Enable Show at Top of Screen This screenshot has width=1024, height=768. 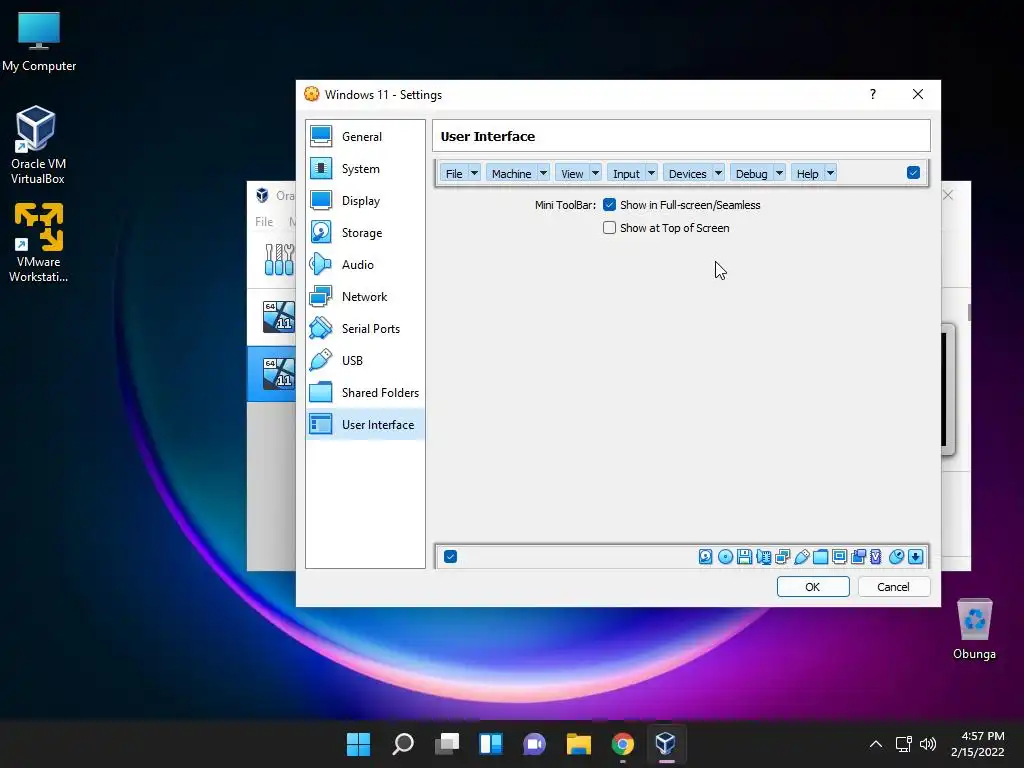pyautogui.click(x=609, y=228)
